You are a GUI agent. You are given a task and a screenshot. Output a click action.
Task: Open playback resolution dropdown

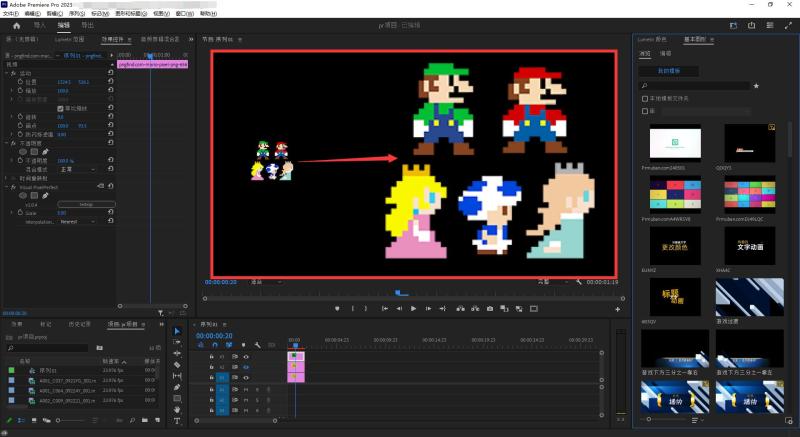553,281
